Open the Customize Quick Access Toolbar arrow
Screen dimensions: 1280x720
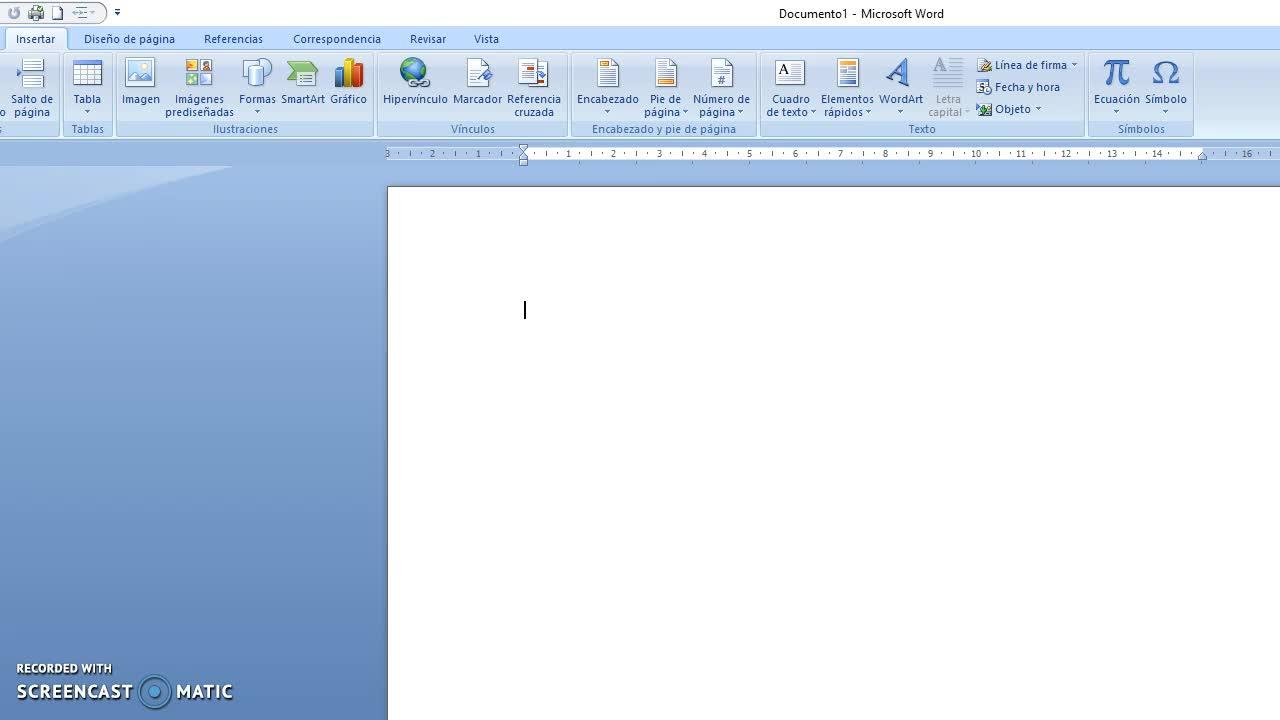(x=117, y=13)
